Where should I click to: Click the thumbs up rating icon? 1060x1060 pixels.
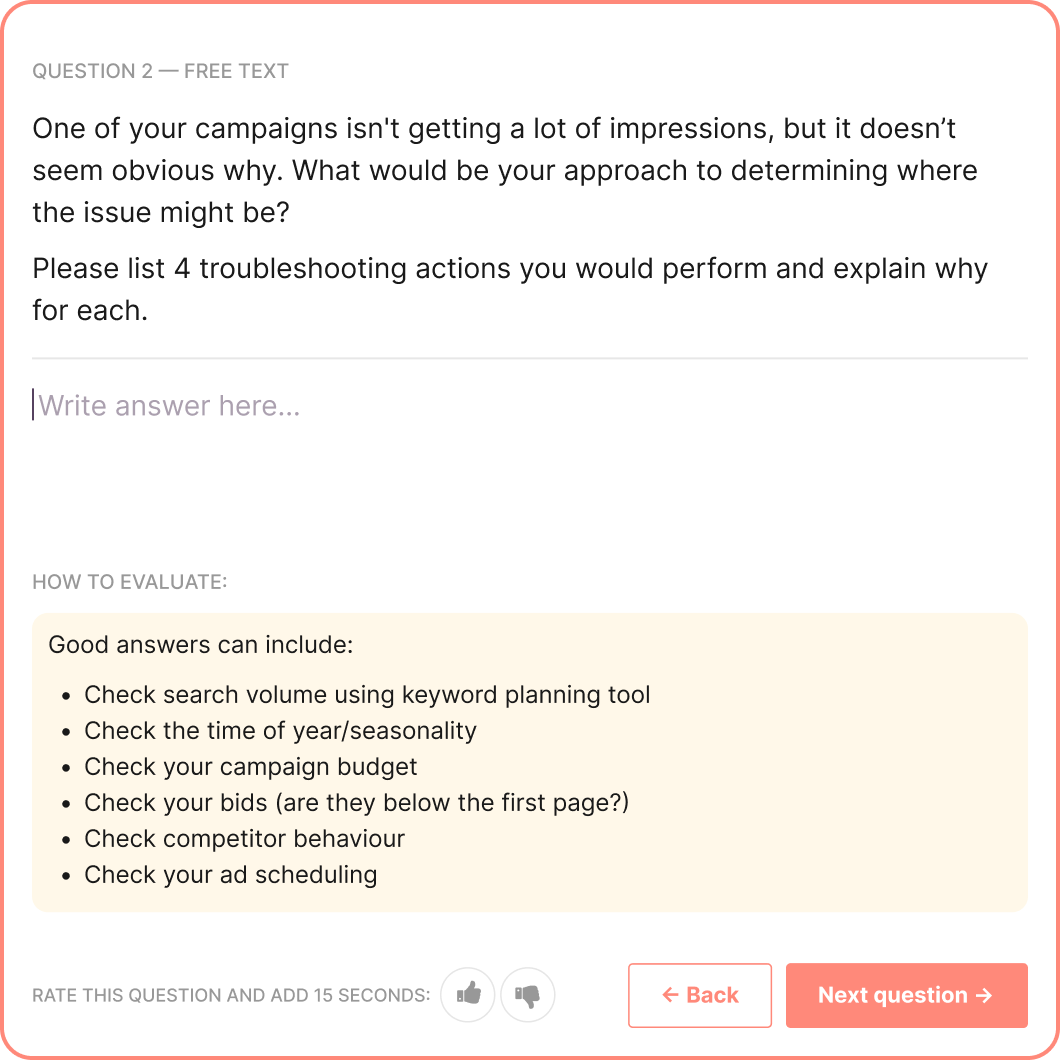(468, 995)
